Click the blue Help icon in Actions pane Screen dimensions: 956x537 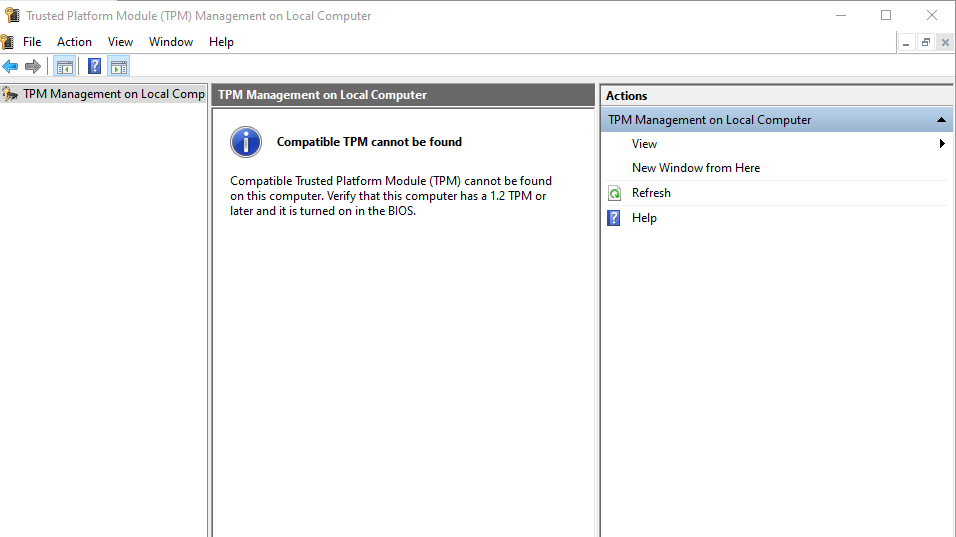[614, 218]
